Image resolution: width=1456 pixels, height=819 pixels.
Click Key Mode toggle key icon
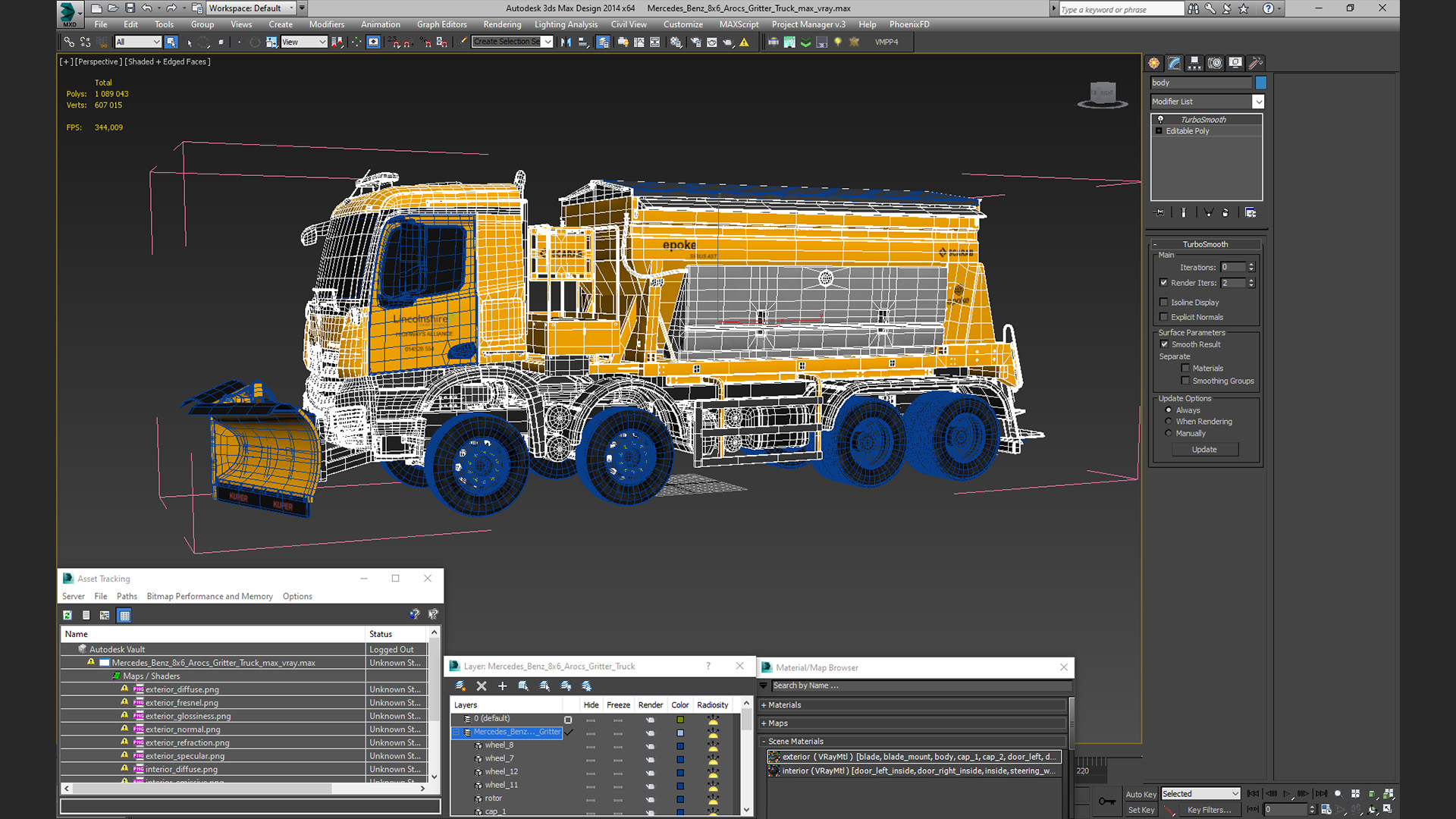click(x=1107, y=802)
